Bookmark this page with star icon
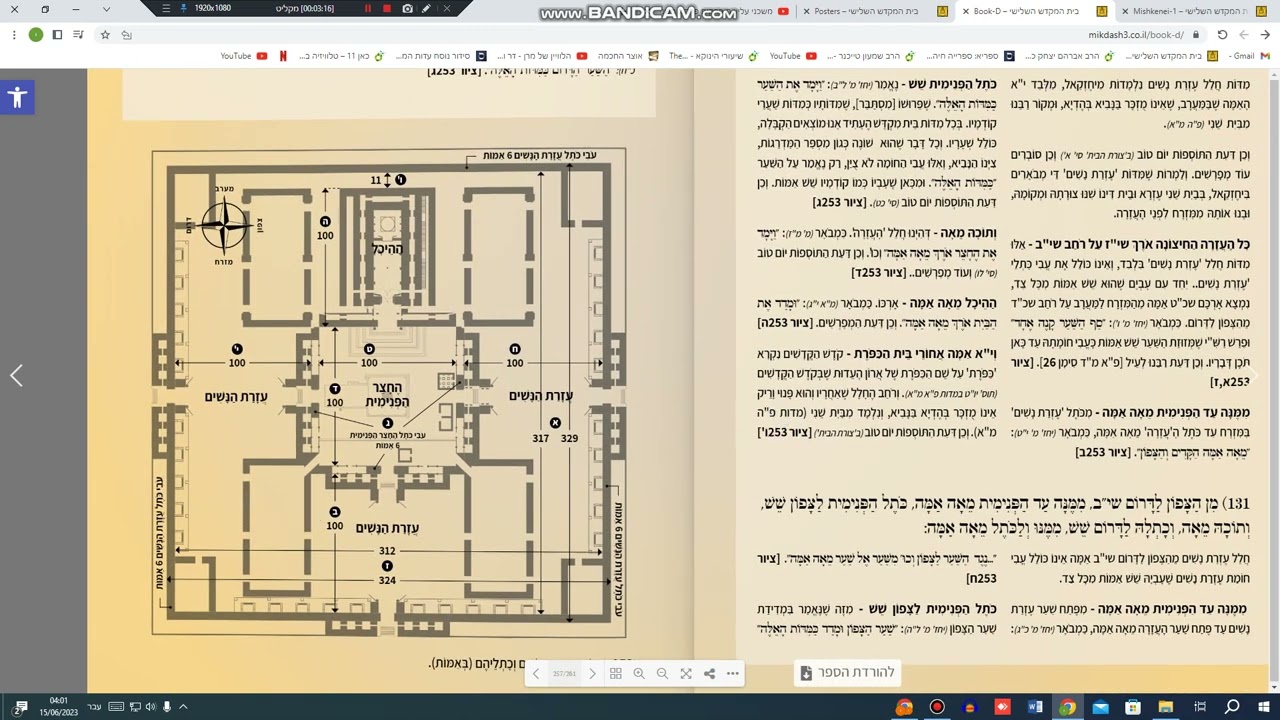Image resolution: width=1280 pixels, height=720 pixels. pos(105,34)
